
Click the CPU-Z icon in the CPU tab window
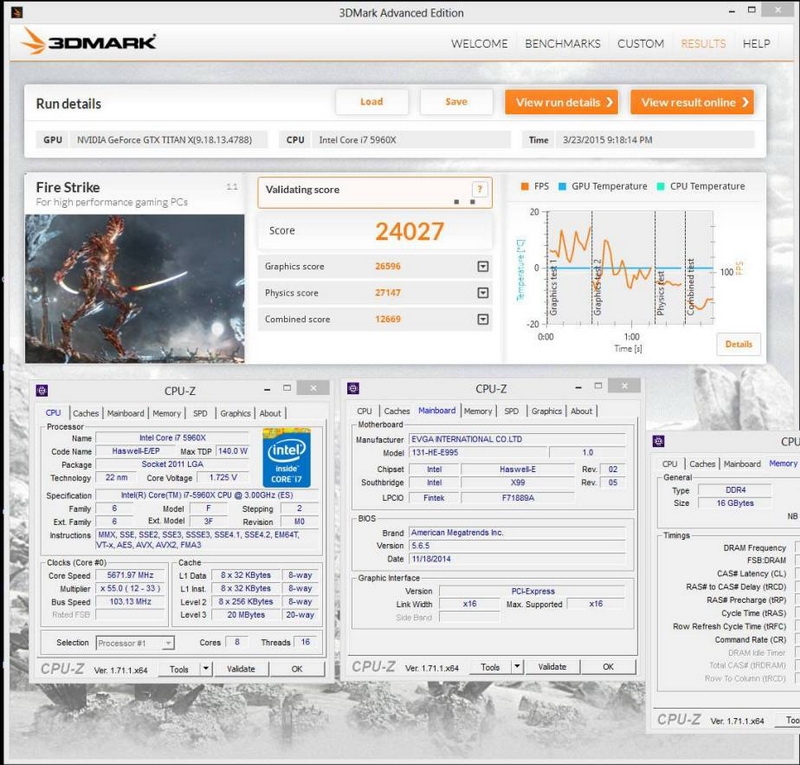(x=42, y=391)
